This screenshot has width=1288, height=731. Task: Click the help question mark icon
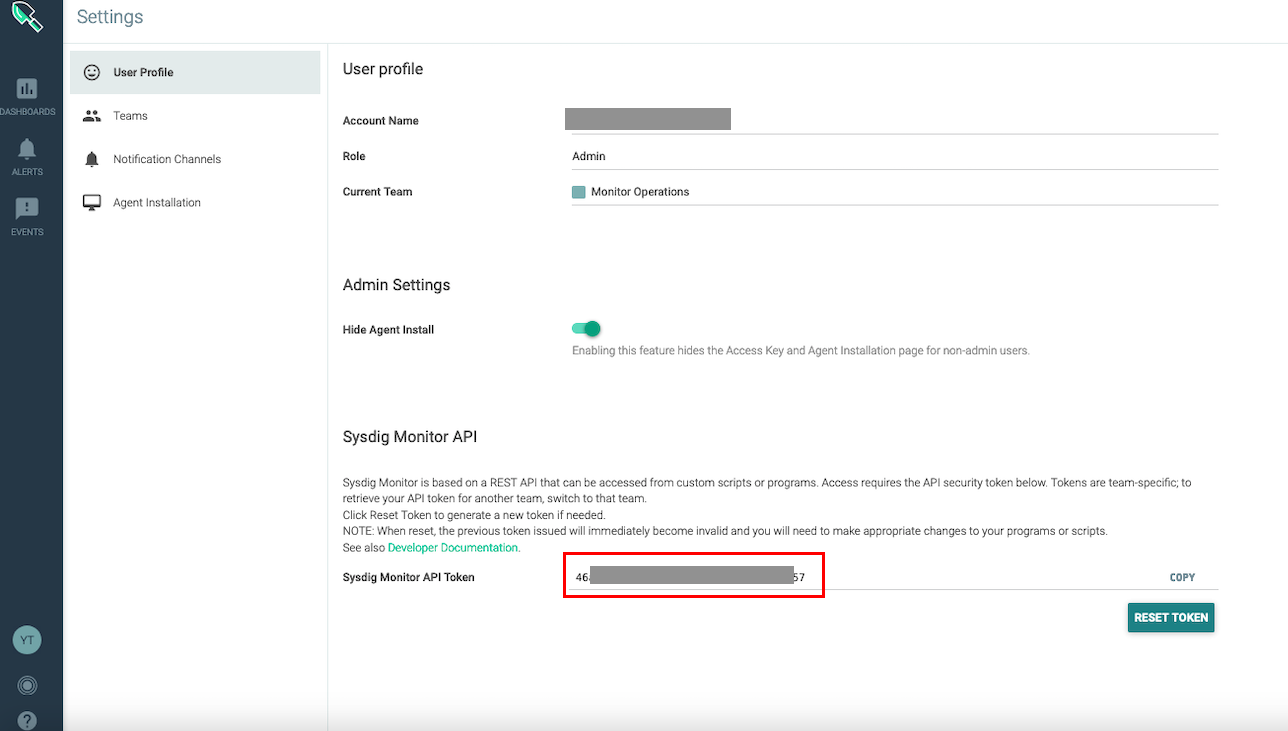[27, 719]
